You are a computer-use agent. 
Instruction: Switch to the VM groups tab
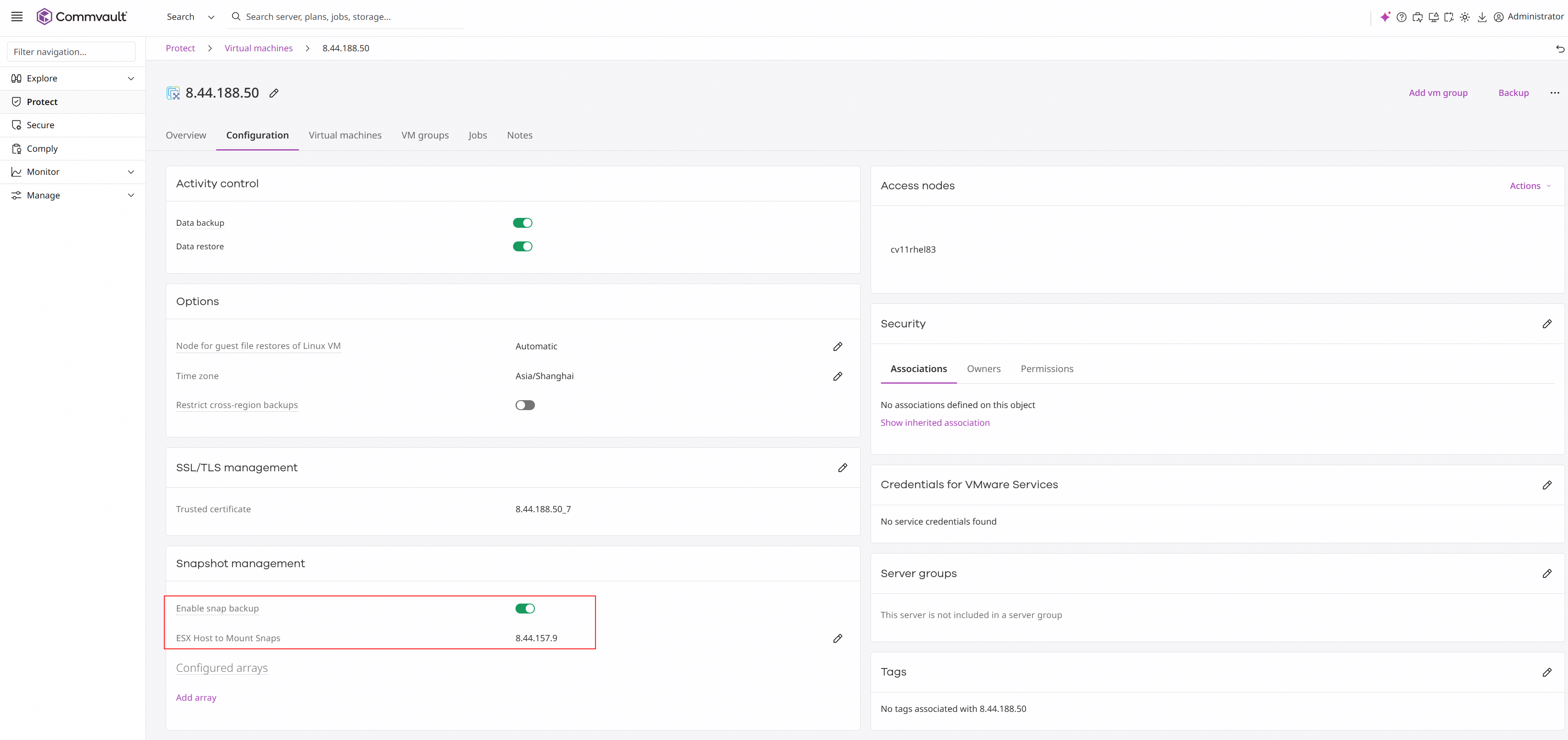[425, 135]
